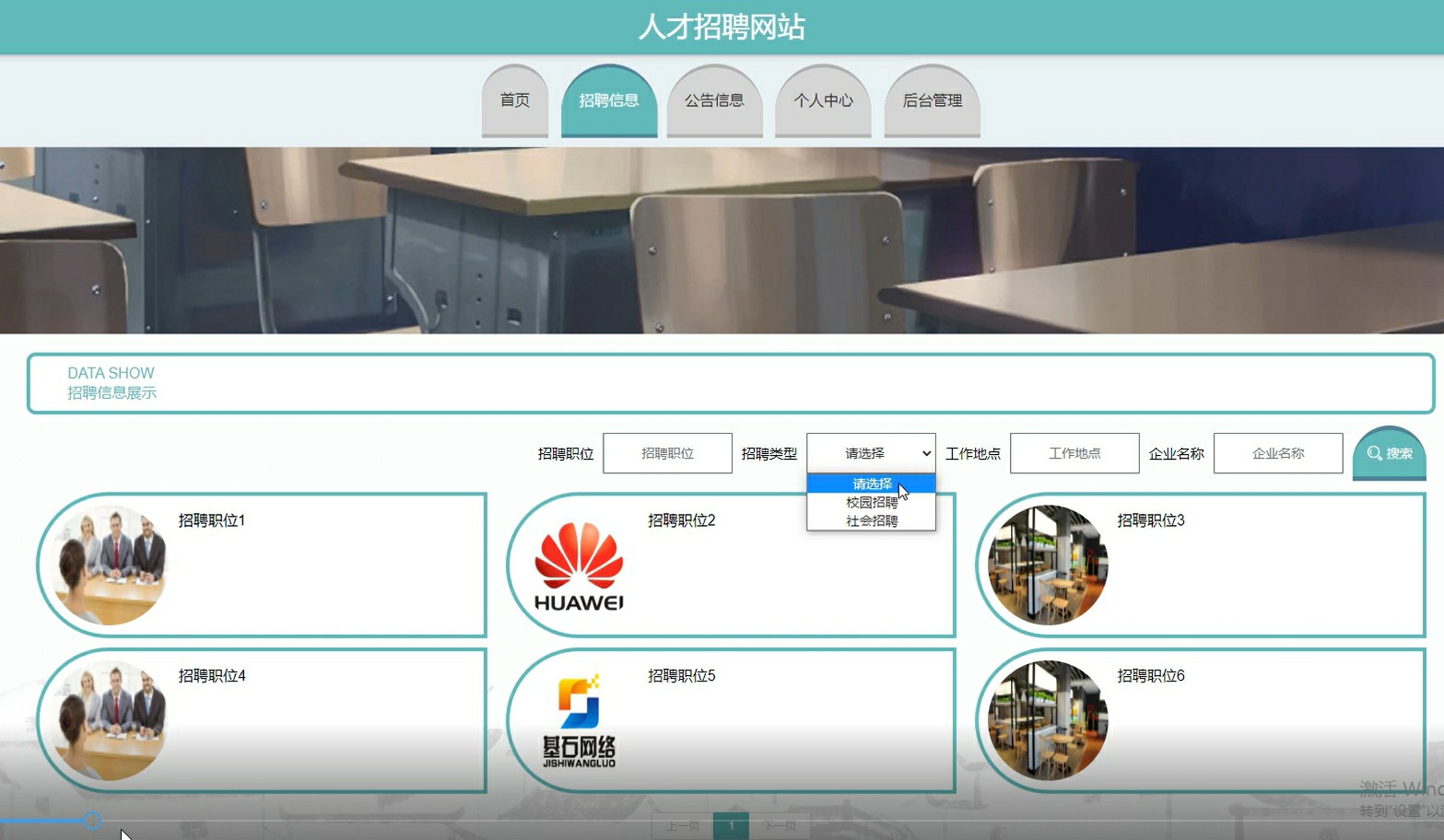Open the 招聘职位3 cafe photo thumbnail
The width and height of the screenshot is (1444, 840).
tap(1048, 566)
